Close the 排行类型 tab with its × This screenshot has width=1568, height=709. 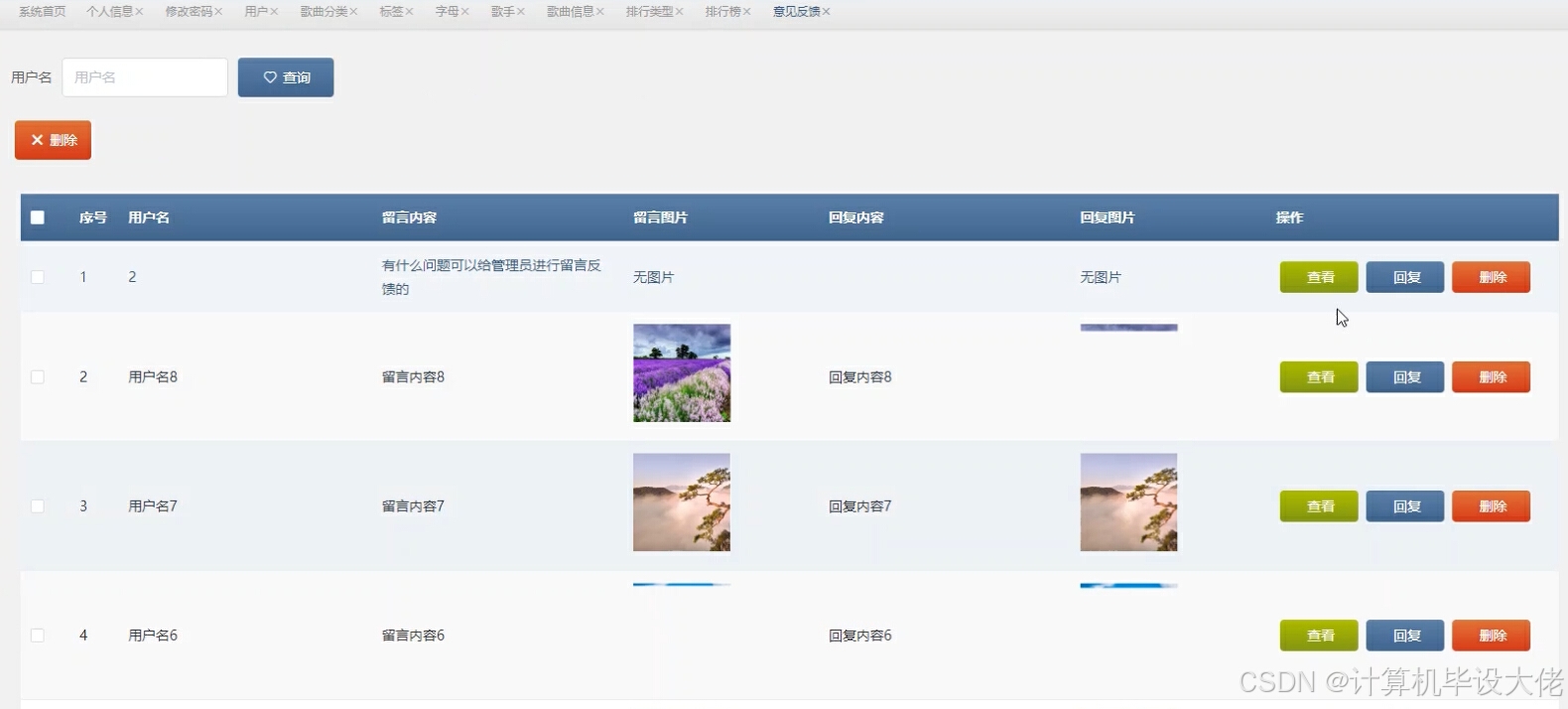click(679, 12)
